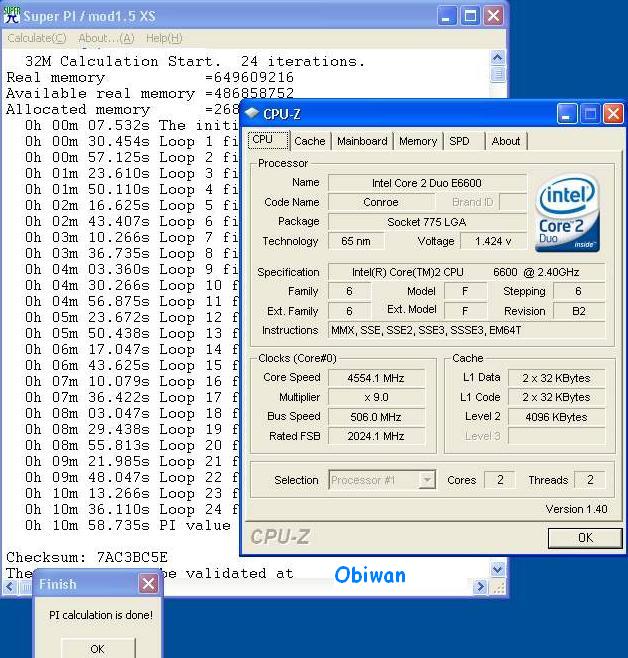Click the Specification field text

(x=466, y=272)
